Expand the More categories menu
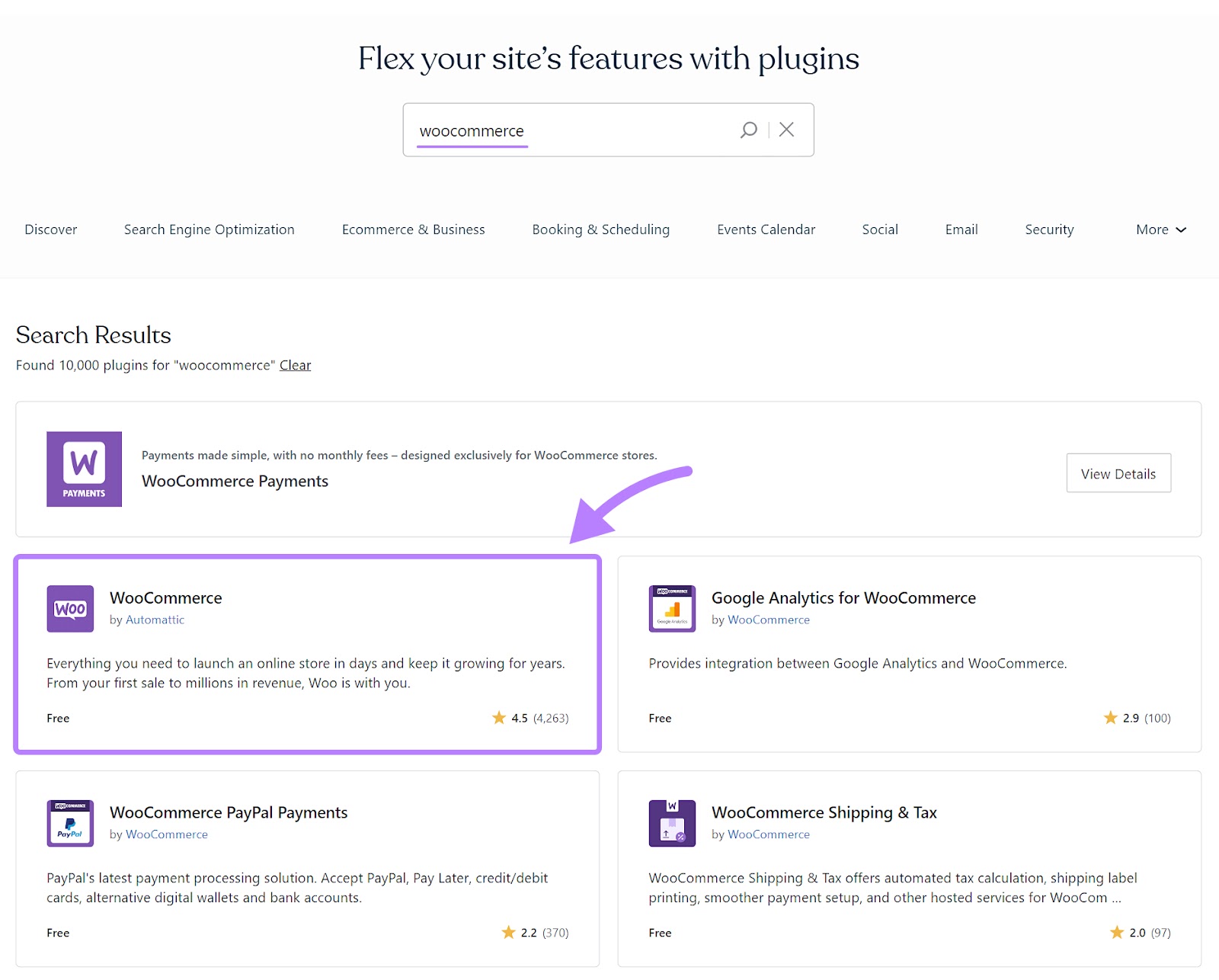This screenshot has width=1219, height=980. [1160, 229]
